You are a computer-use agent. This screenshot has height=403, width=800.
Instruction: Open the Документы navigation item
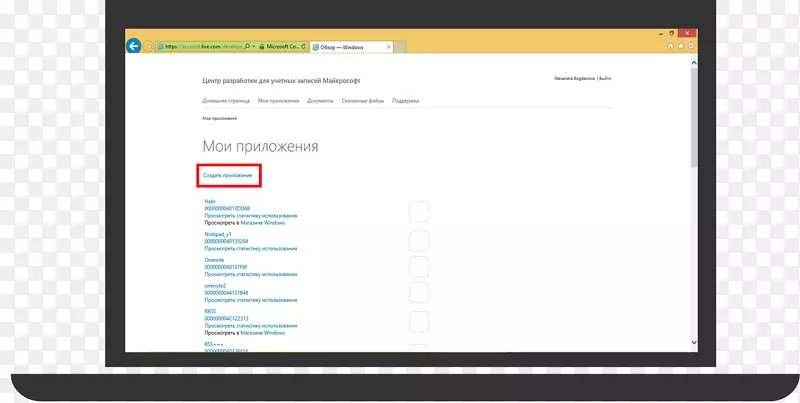[x=320, y=101]
